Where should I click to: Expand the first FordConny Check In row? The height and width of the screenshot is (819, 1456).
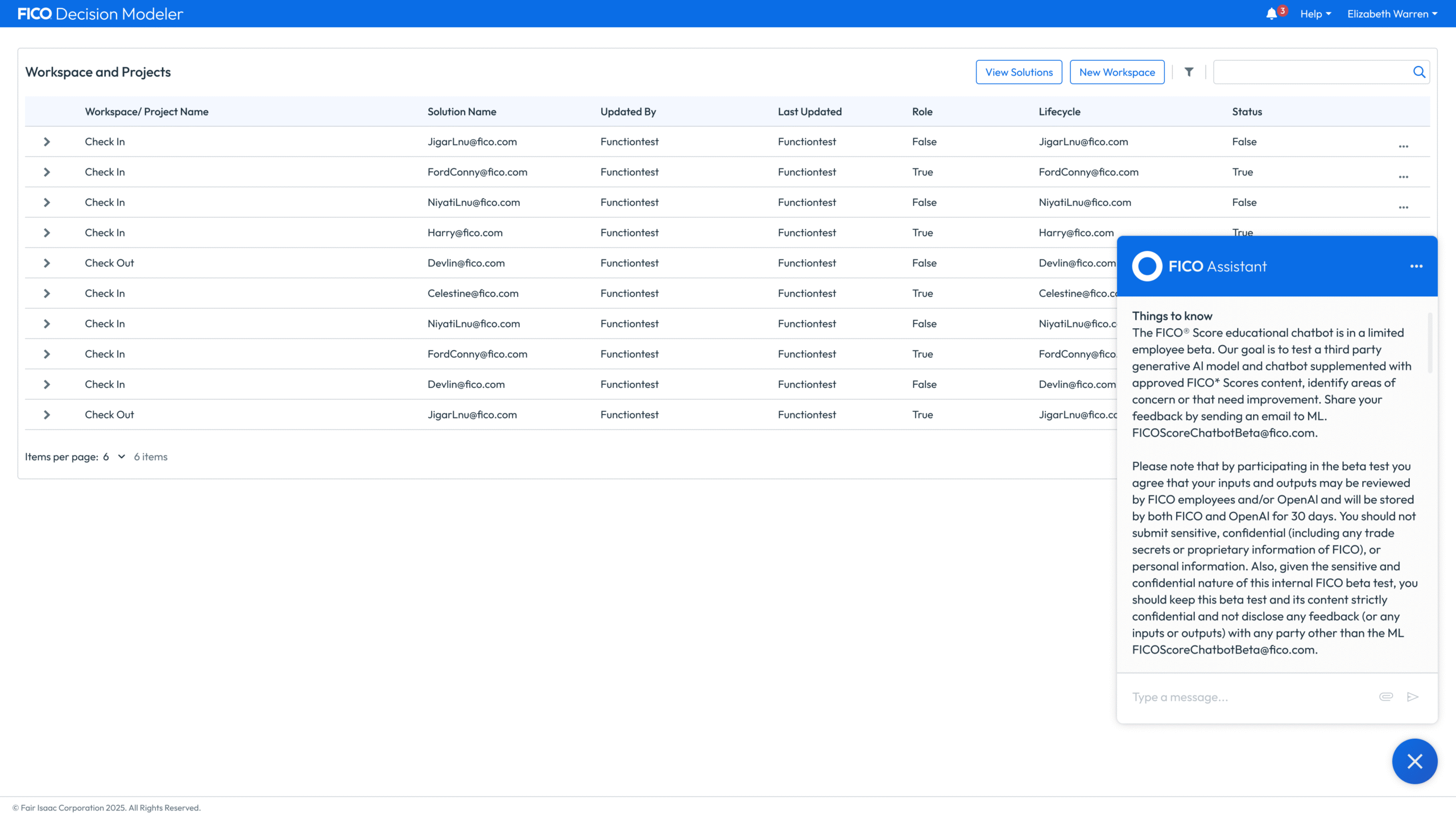47,172
